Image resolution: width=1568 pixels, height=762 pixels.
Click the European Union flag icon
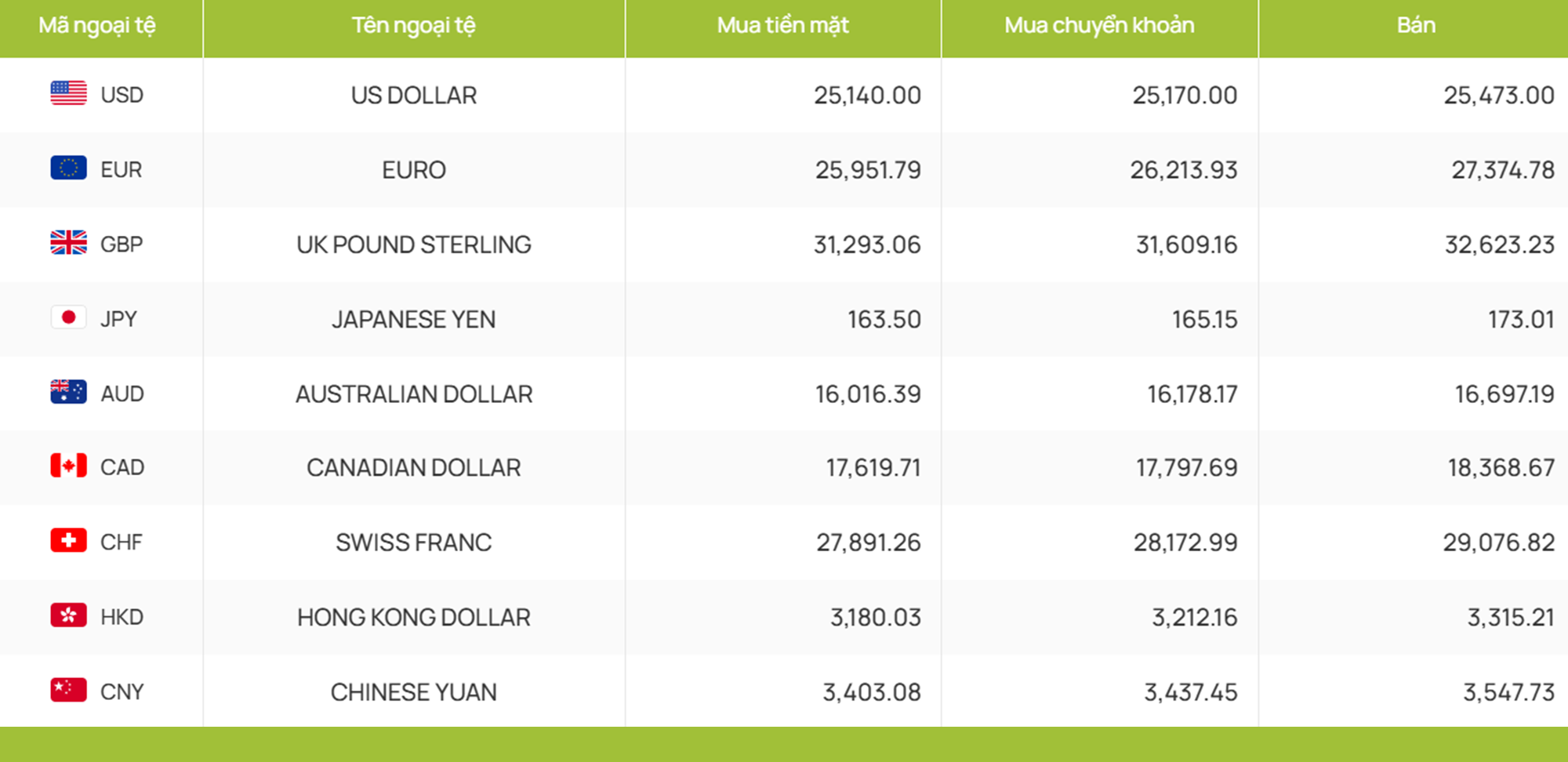click(x=69, y=168)
